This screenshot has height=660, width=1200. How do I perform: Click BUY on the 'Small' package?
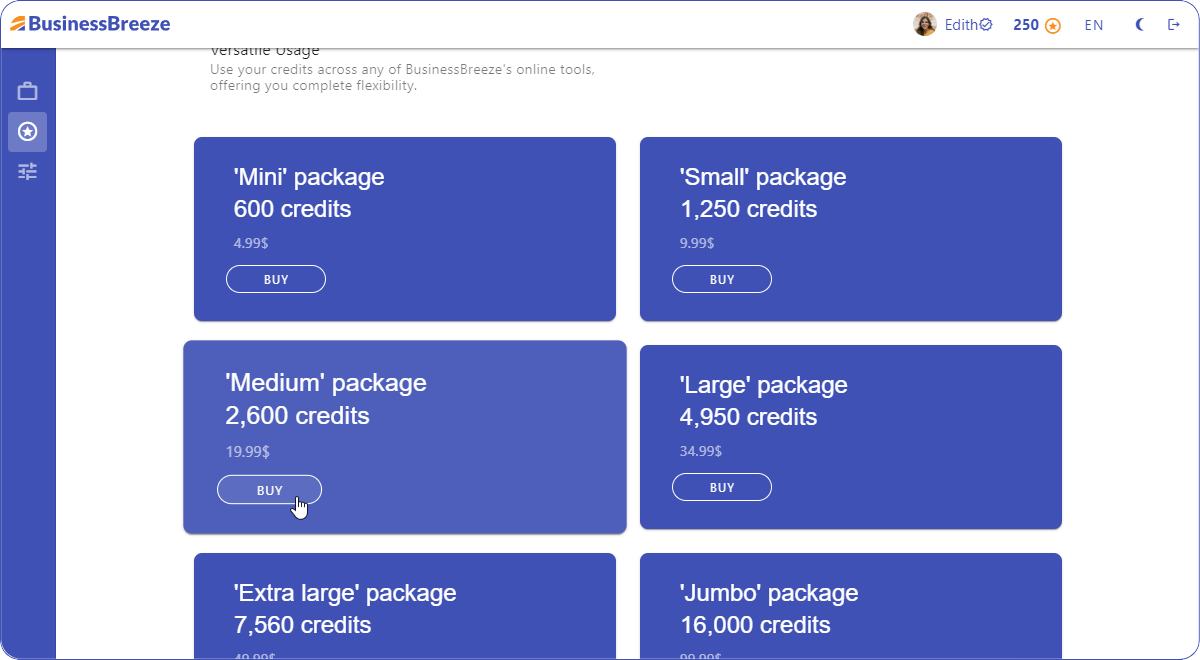(722, 279)
